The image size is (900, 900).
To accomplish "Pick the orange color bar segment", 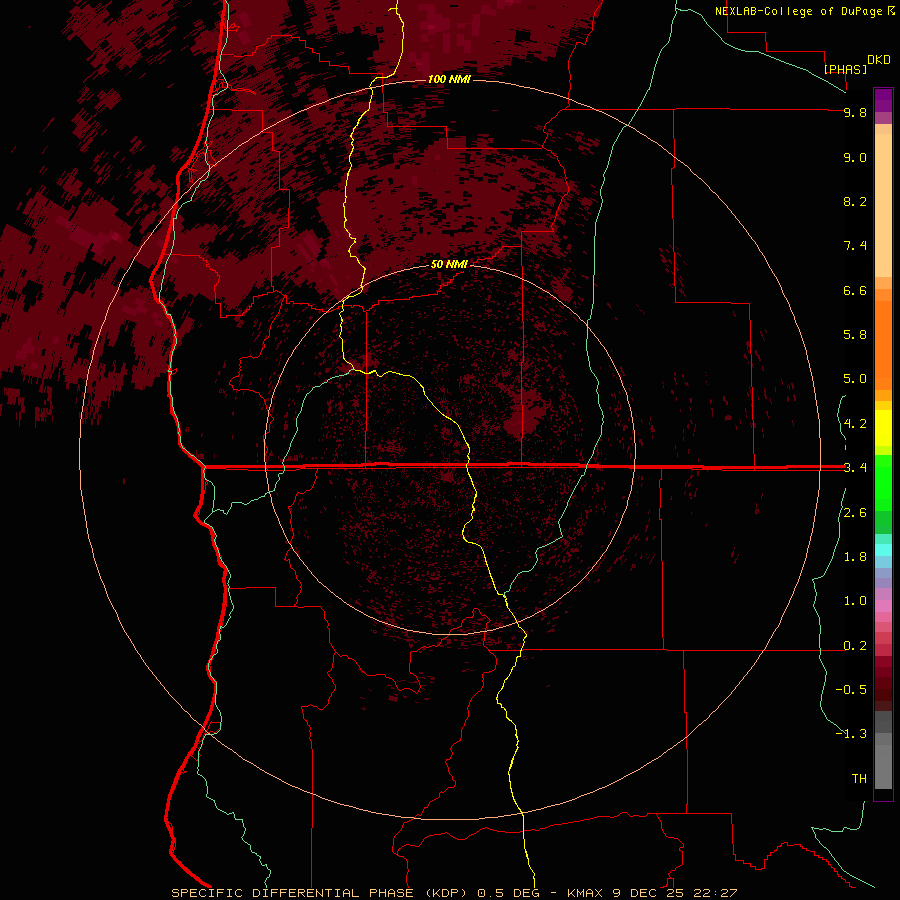I will click(883, 346).
